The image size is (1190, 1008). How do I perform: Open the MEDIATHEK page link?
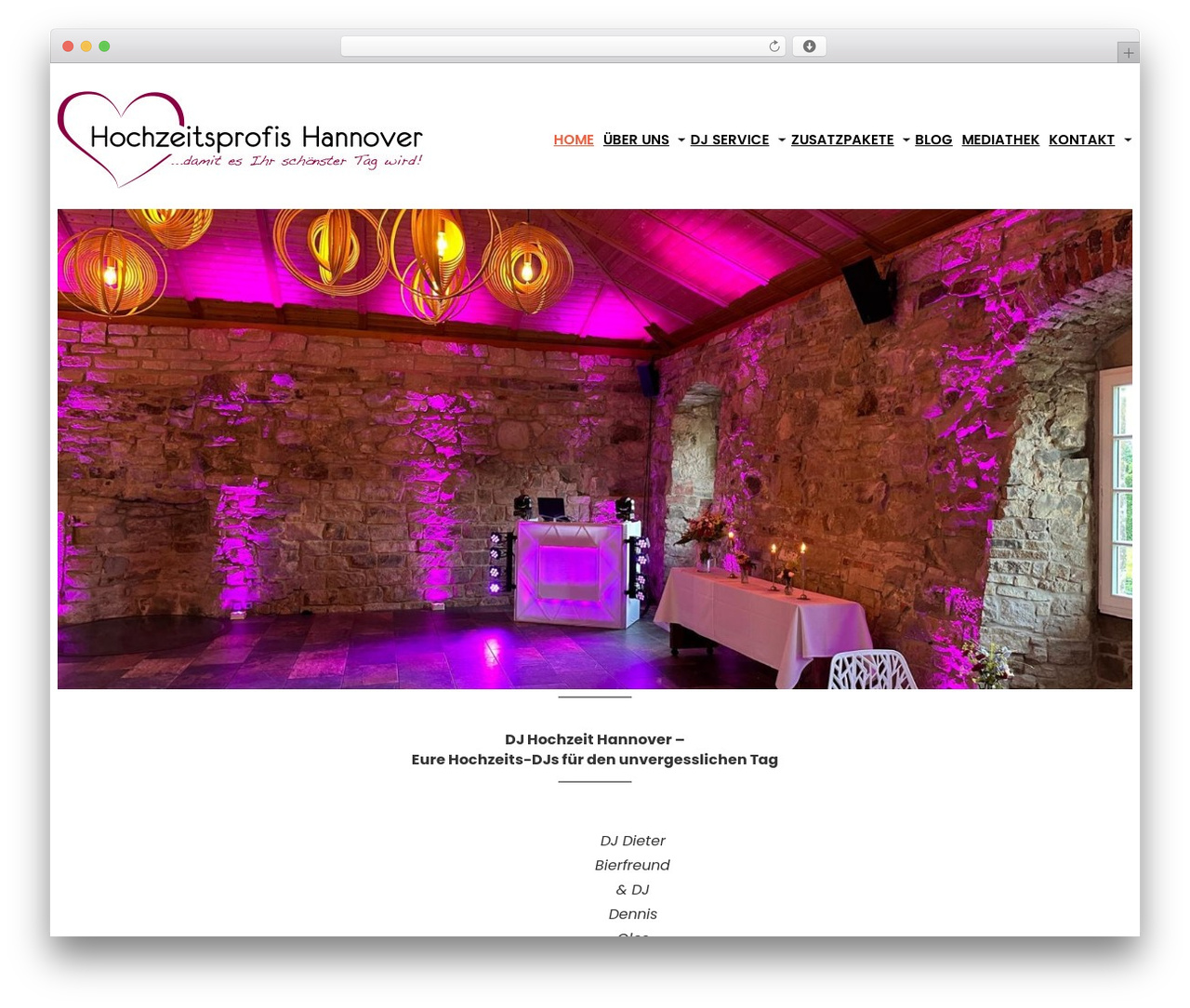(1000, 139)
